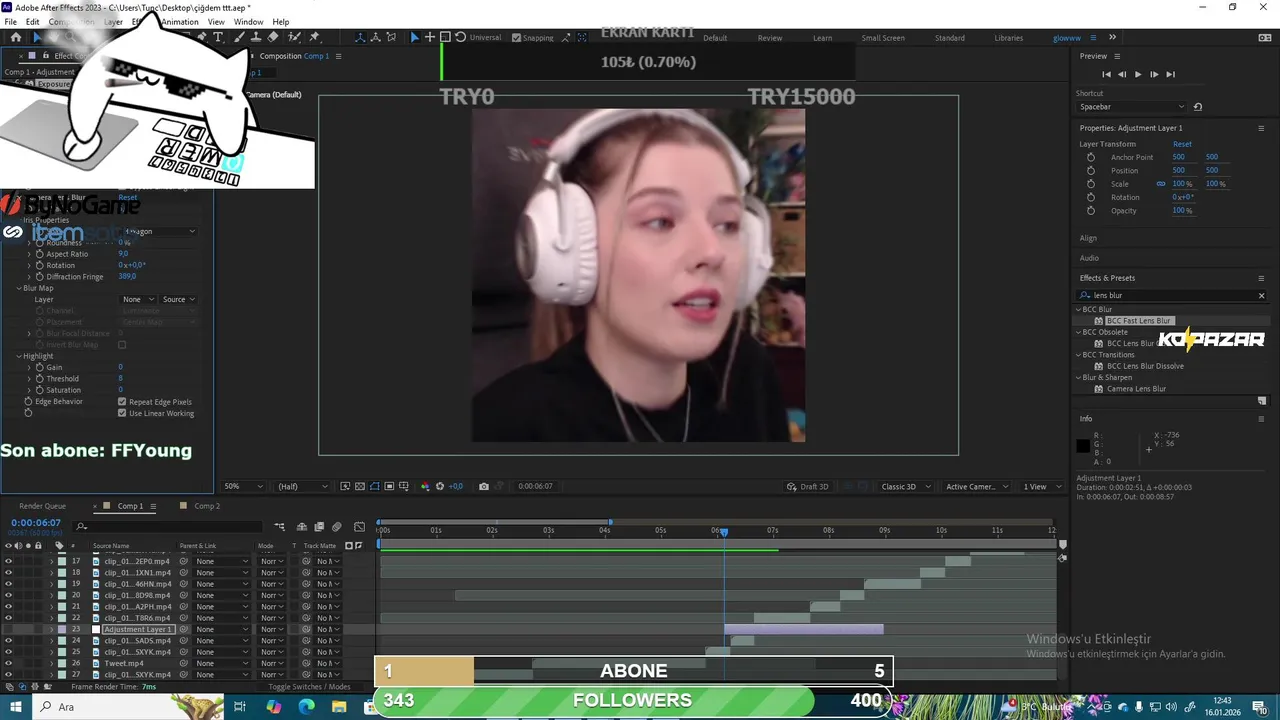
Task: Open the 50% magnification dropdown
Action: [243, 486]
